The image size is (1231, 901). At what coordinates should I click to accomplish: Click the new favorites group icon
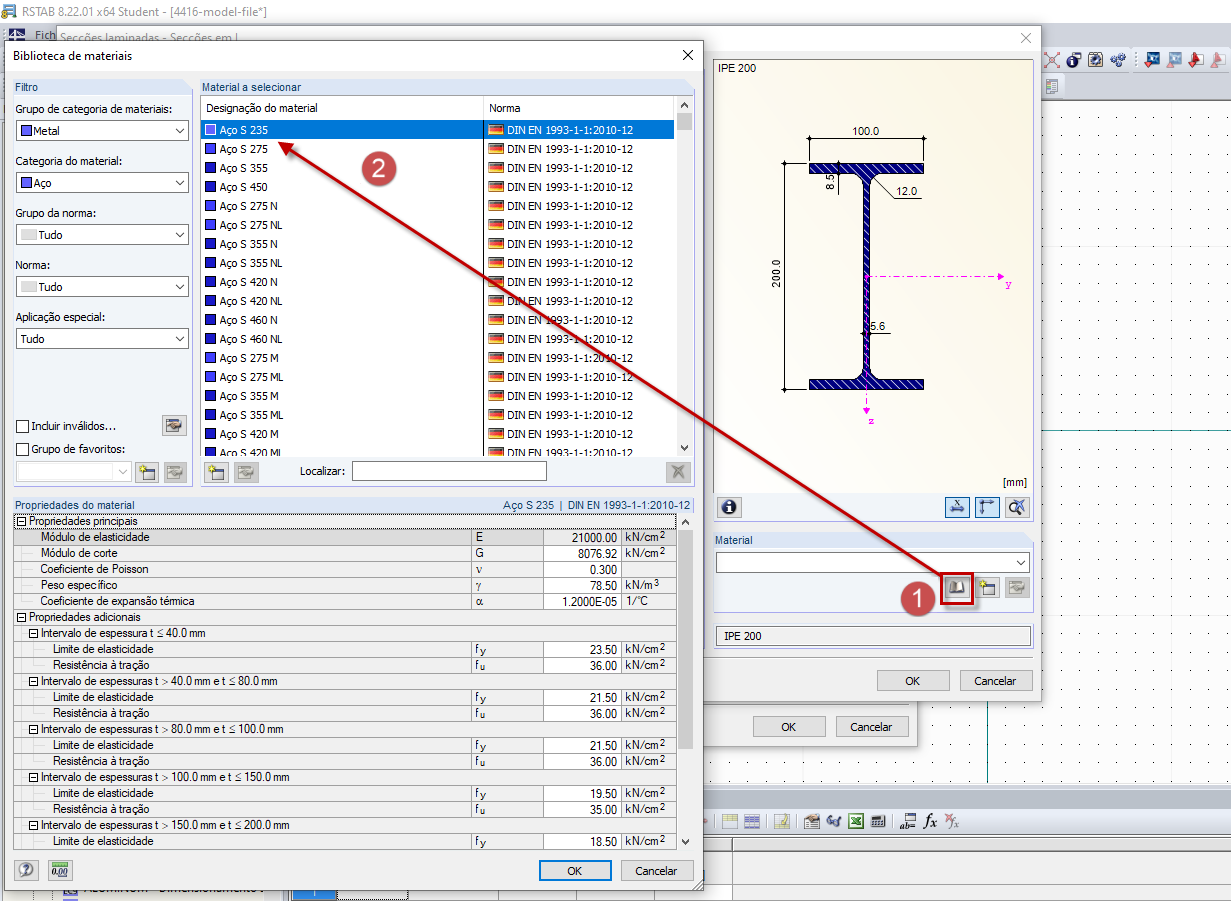tap(147, 471)
